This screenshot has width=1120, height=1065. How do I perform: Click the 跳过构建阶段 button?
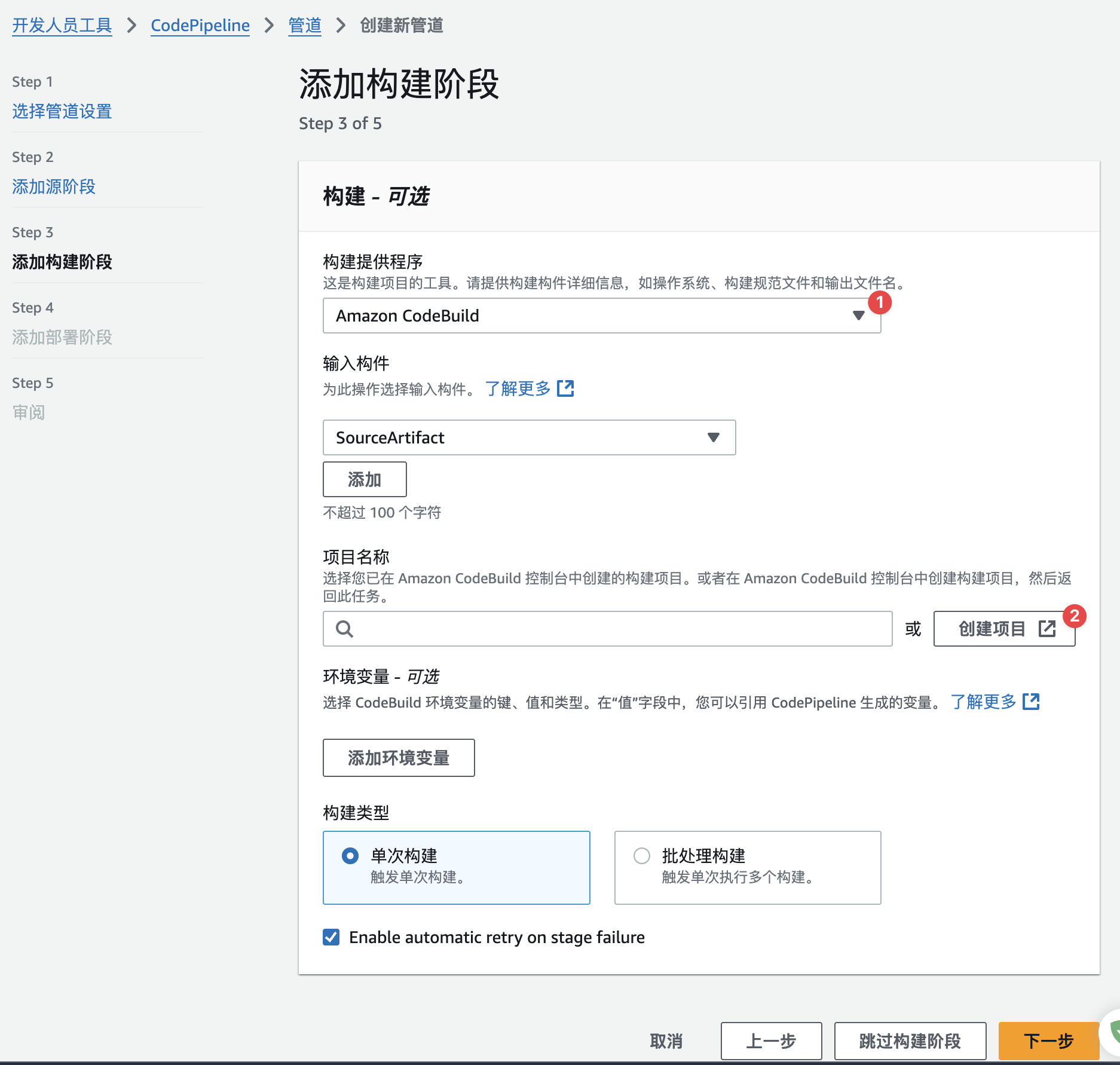910,1041
